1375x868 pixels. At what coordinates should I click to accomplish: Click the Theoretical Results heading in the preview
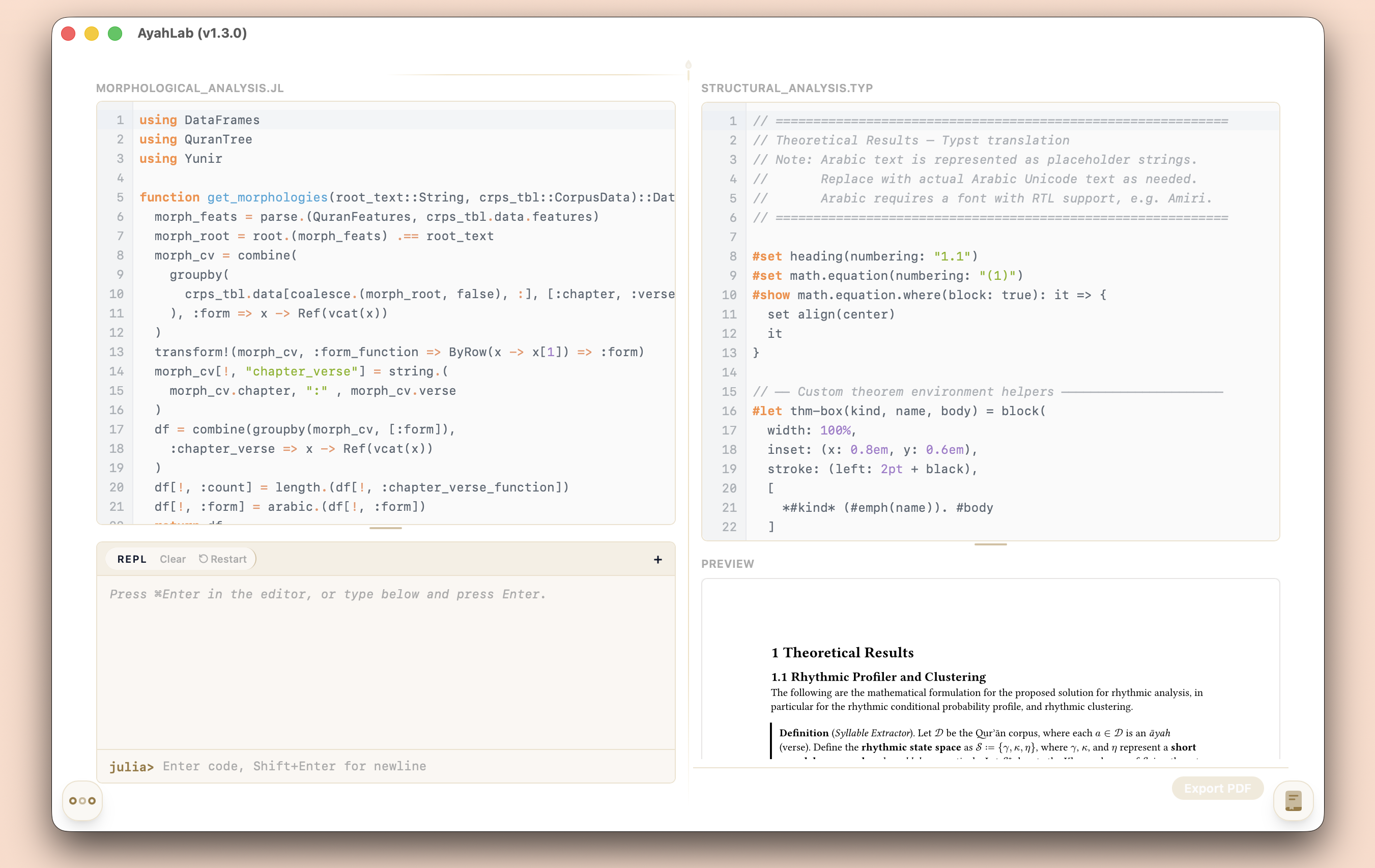coord(842,652)
